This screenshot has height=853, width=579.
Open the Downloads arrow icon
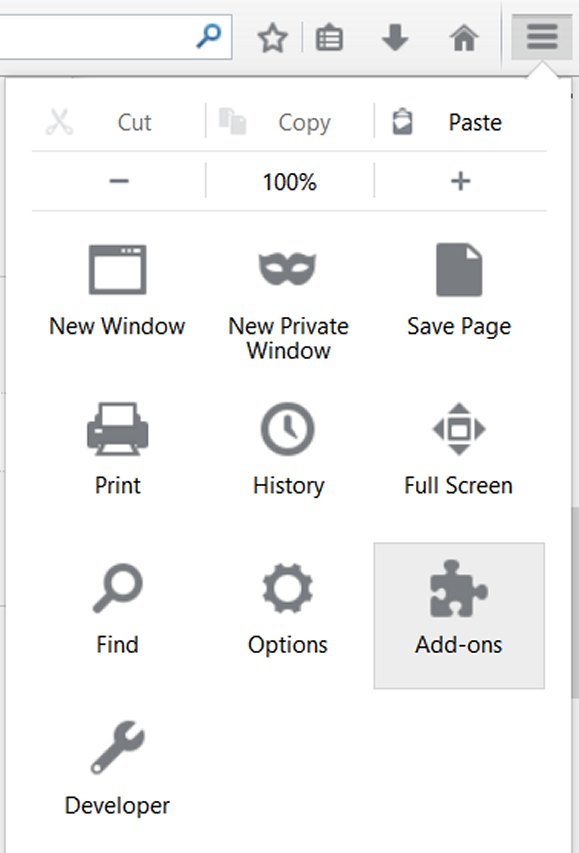[x=395, y=38]
